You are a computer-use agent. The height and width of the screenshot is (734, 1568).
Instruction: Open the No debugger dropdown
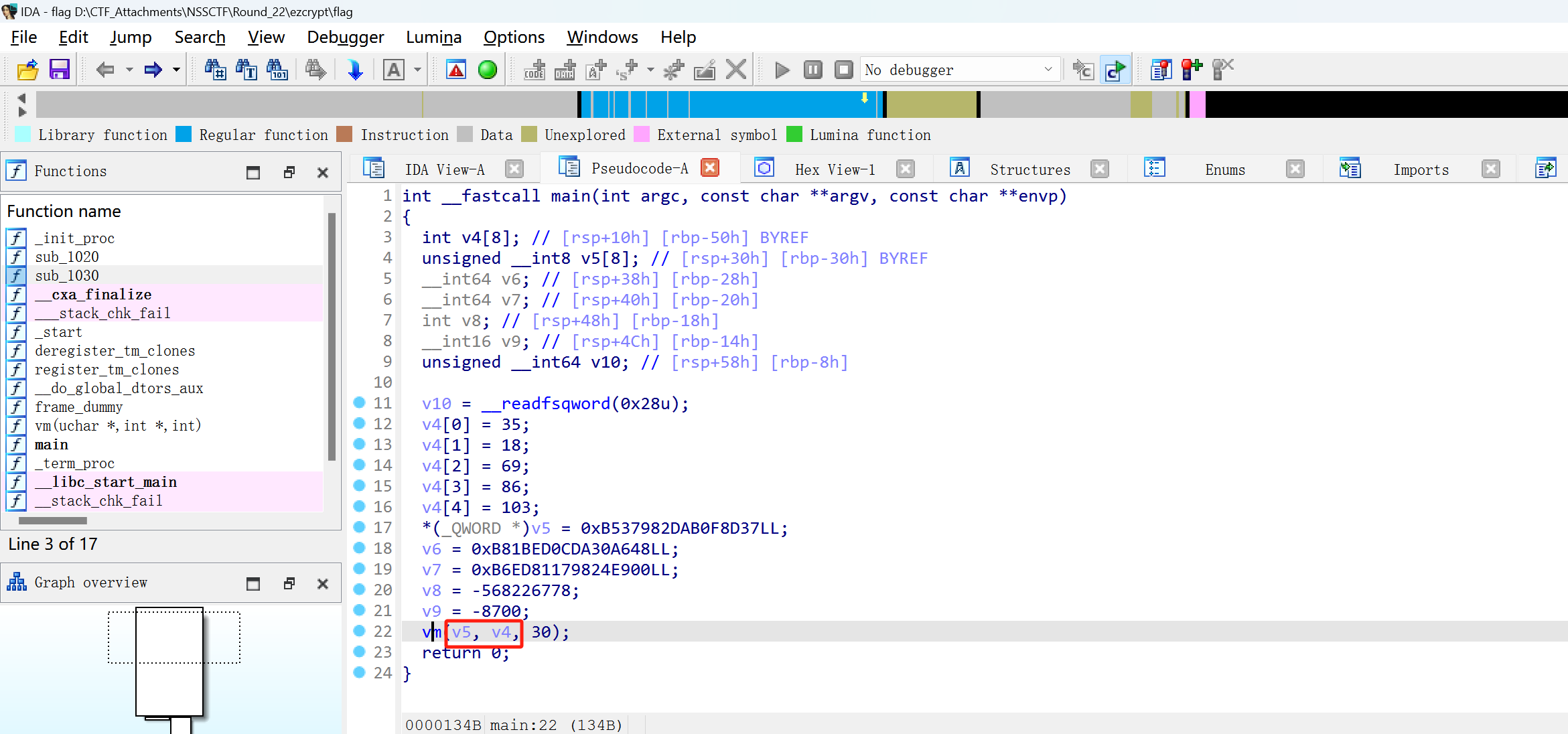pyautogui.click(x=1048, y=70)
